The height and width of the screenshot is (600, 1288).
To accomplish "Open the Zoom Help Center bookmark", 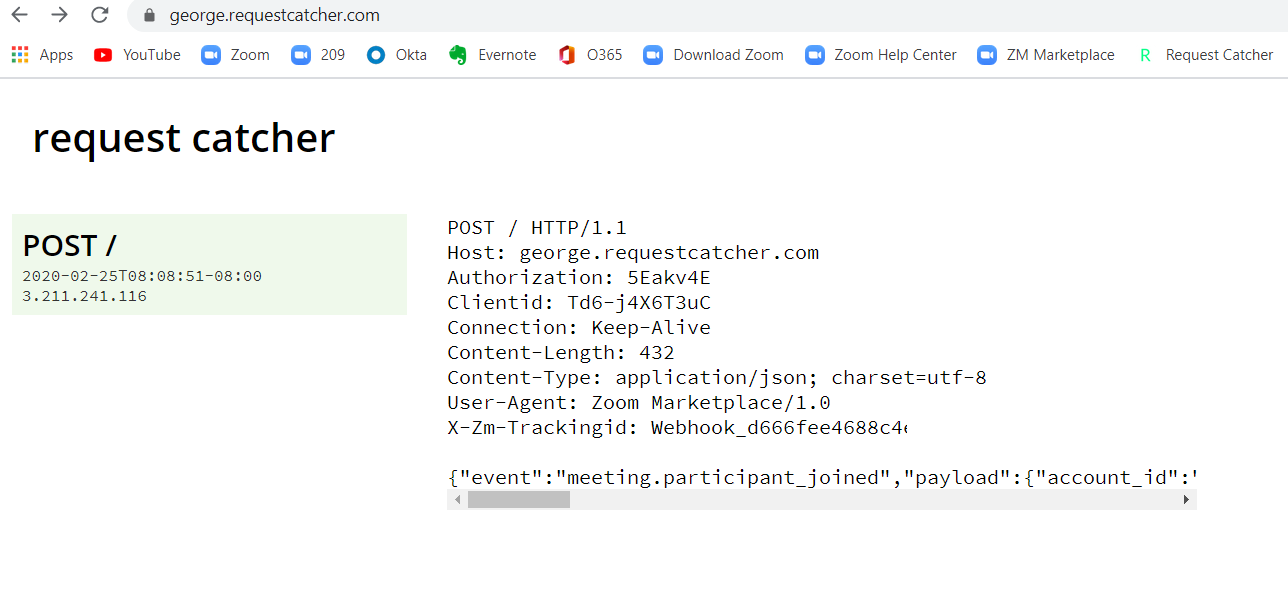I will coord(881,55).
